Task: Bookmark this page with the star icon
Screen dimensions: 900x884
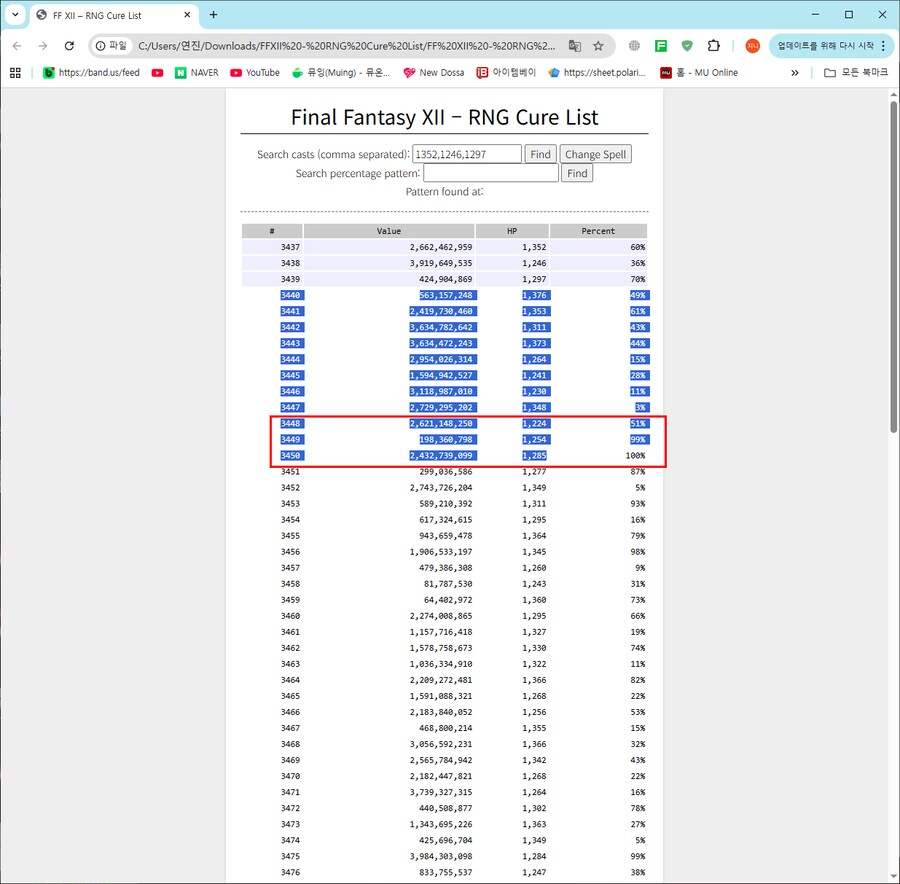Action: [598, 46]
